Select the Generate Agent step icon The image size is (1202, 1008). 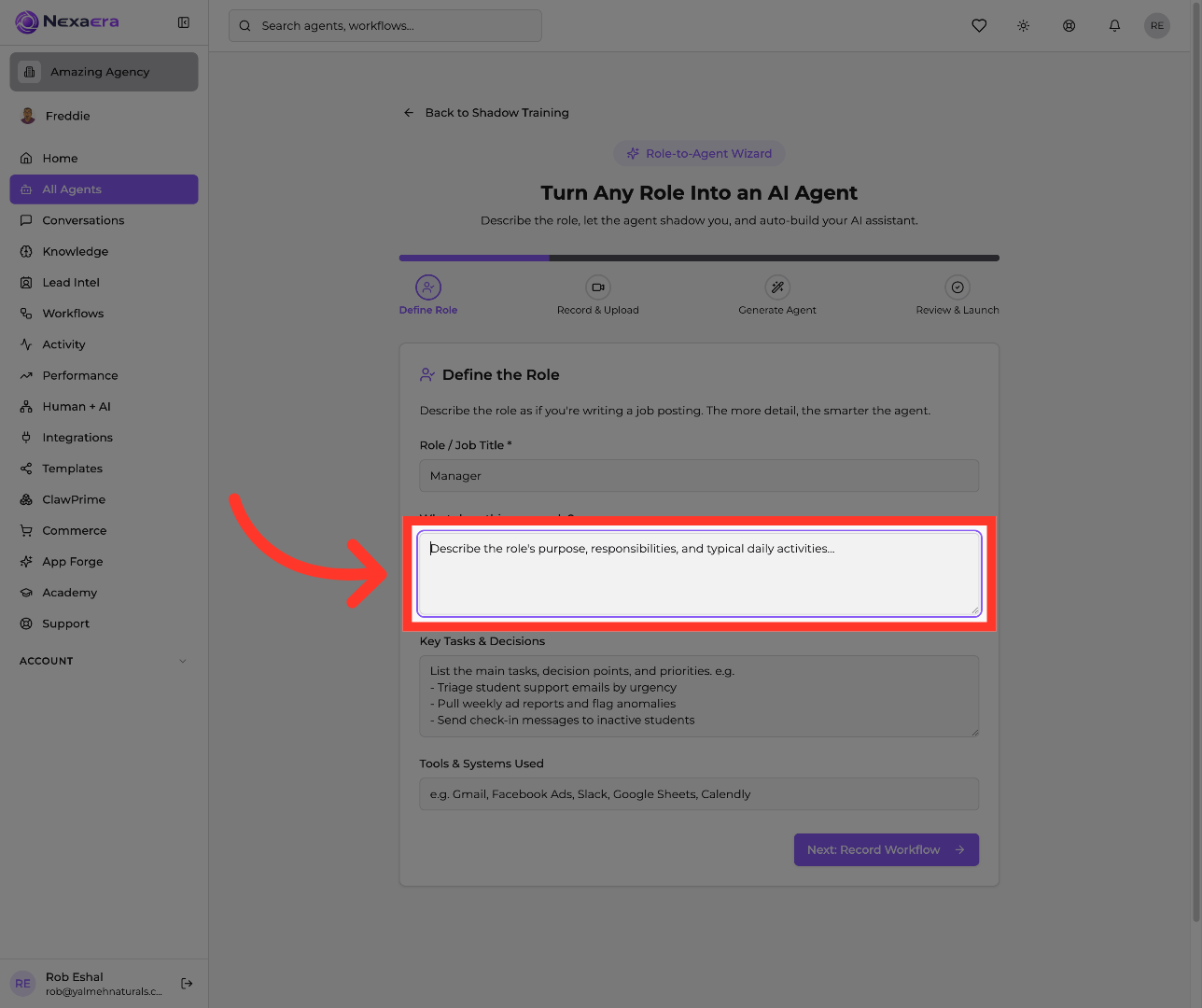(777, 287)
